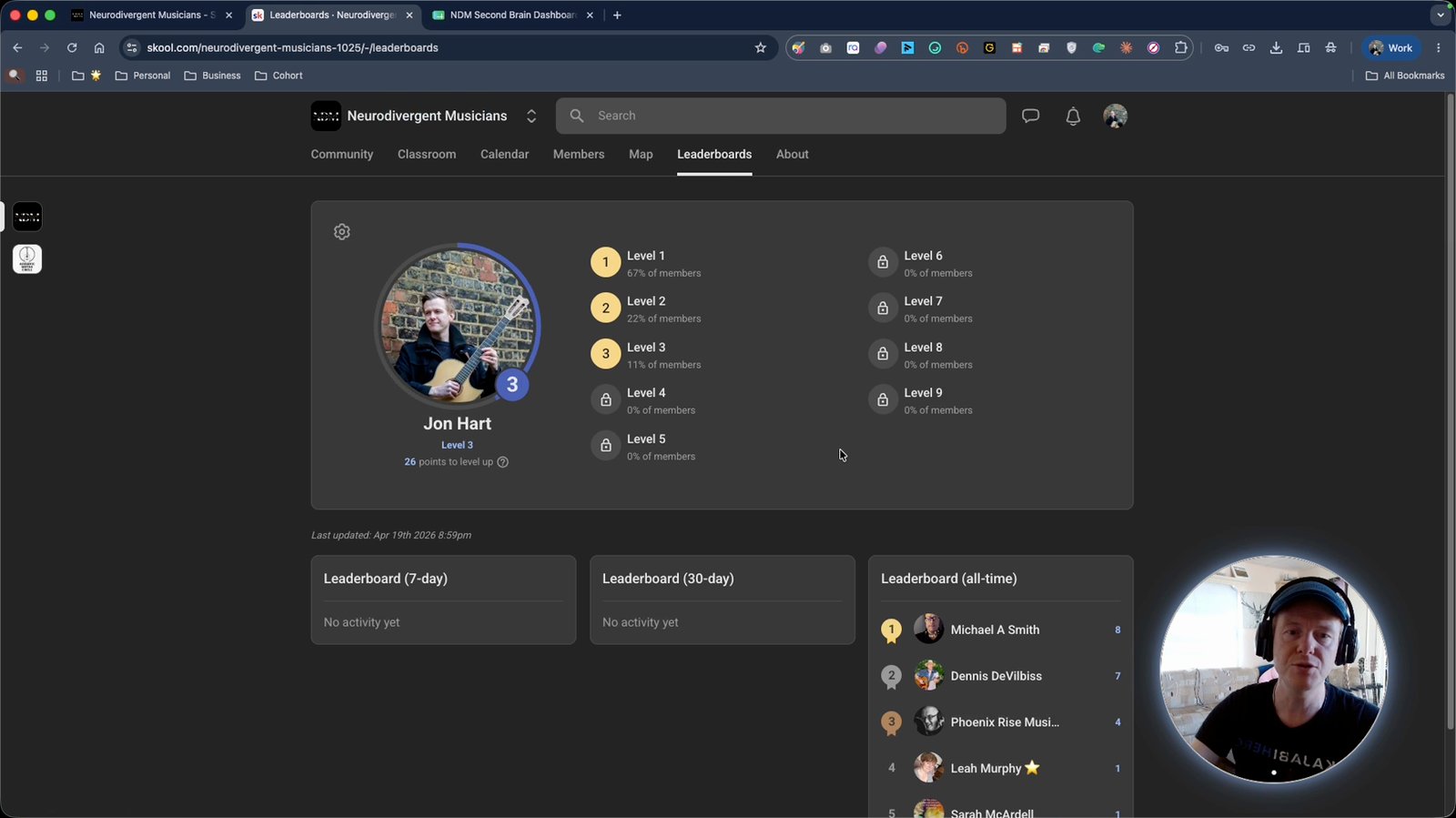Expand the tab search dropdown arrow
This screenshot has width=1456, height=818.
1440,15
